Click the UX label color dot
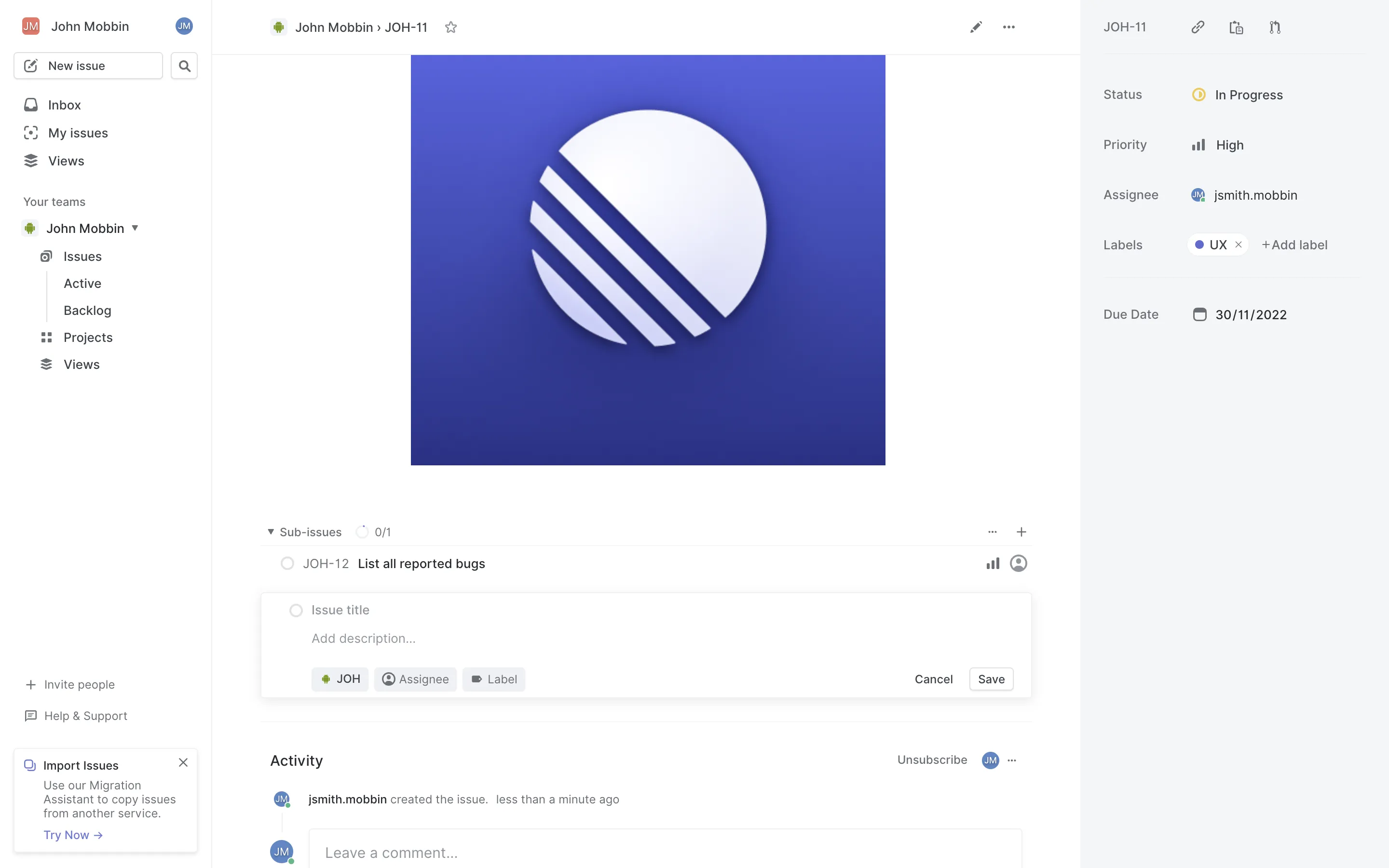 (1199, 244)
